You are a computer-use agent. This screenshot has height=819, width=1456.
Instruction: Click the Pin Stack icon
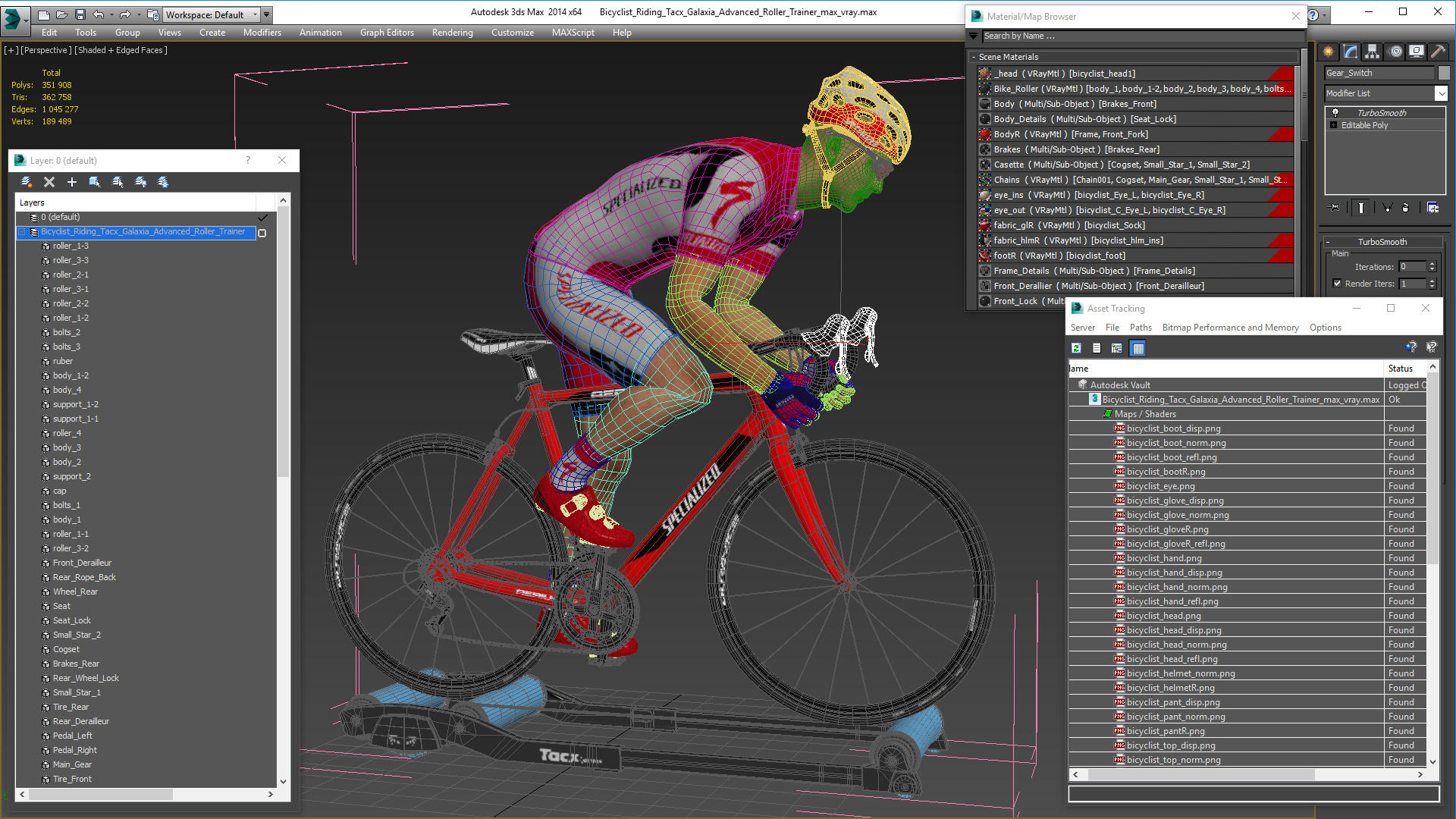(x=1335, y=208)
